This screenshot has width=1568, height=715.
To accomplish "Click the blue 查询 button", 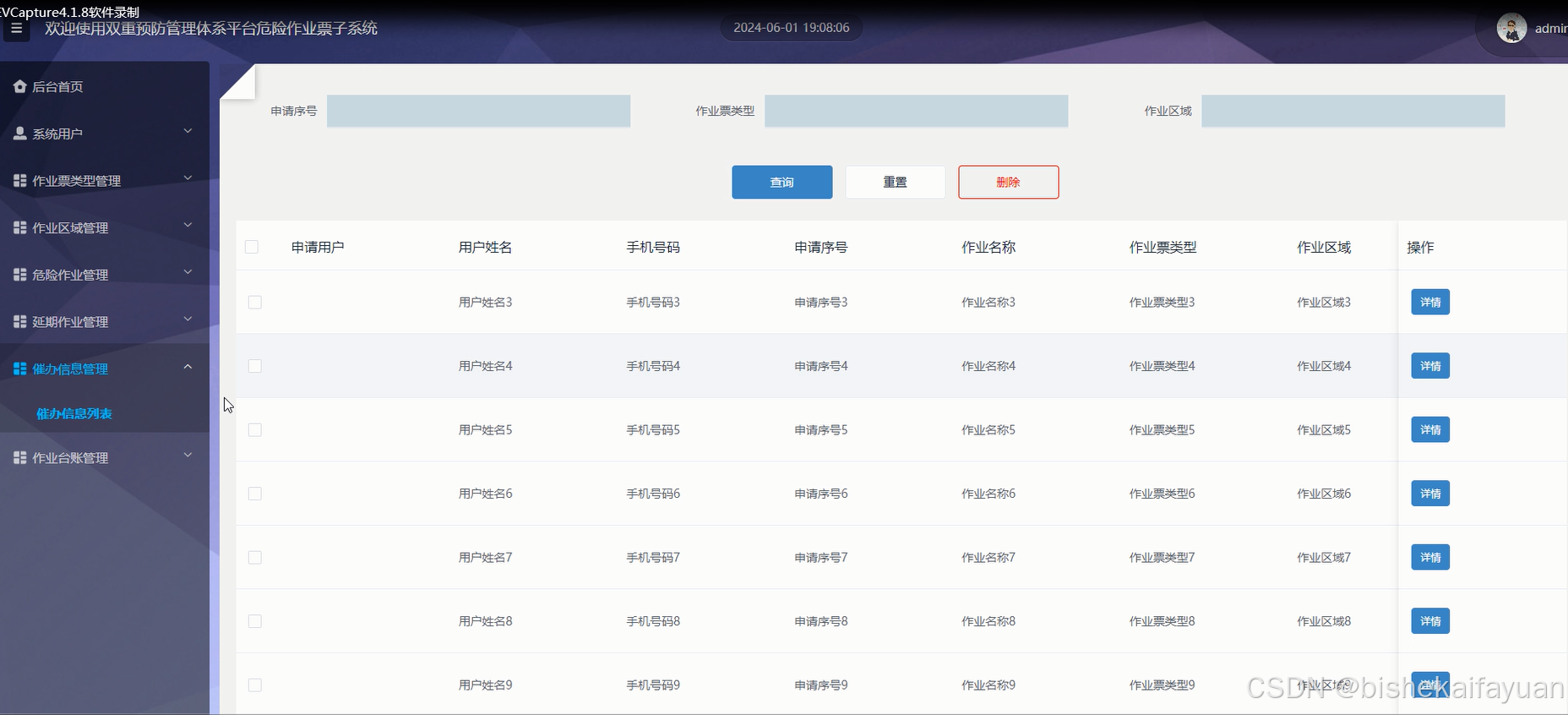I will tap(782, 182).
